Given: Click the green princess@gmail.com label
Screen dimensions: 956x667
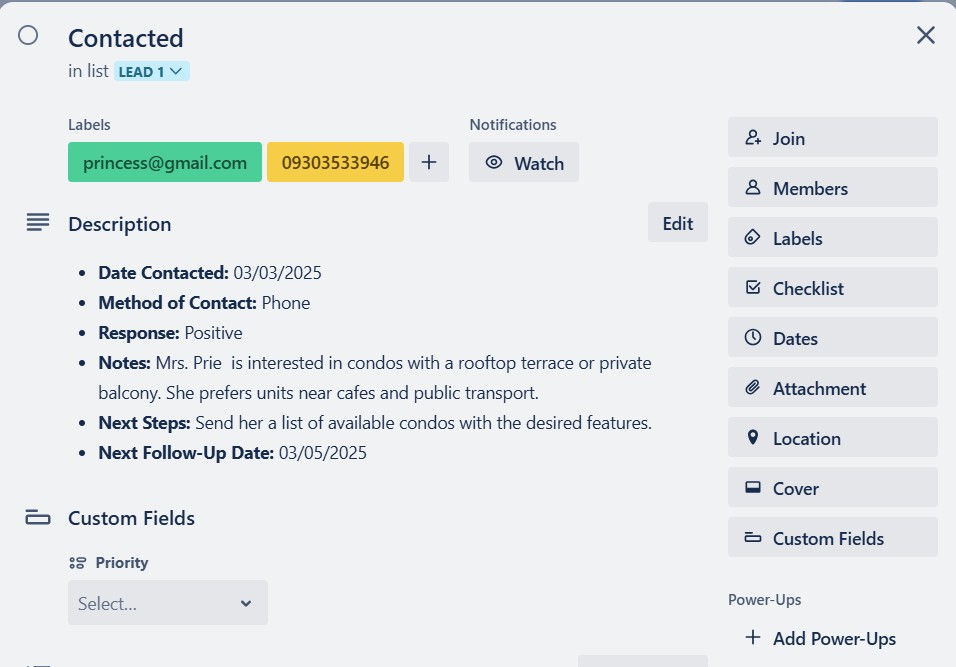Looking at the screenshot, I should click(x=165, y=162).
